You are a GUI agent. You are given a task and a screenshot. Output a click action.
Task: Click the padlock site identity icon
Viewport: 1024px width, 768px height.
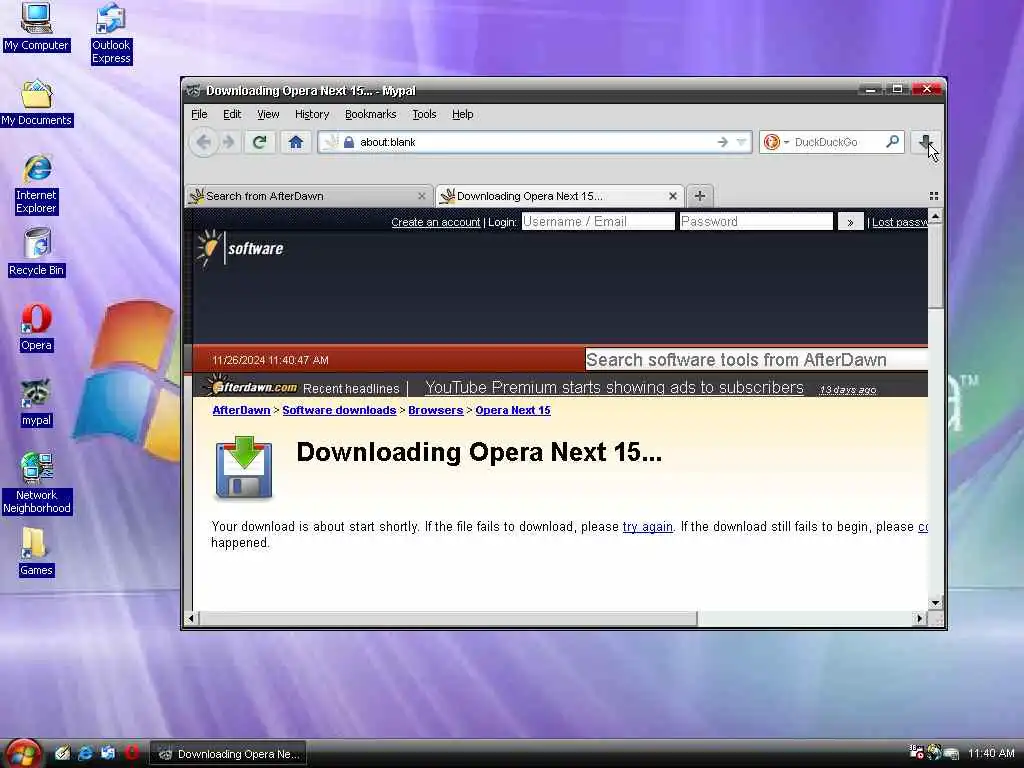pos(349,142)
